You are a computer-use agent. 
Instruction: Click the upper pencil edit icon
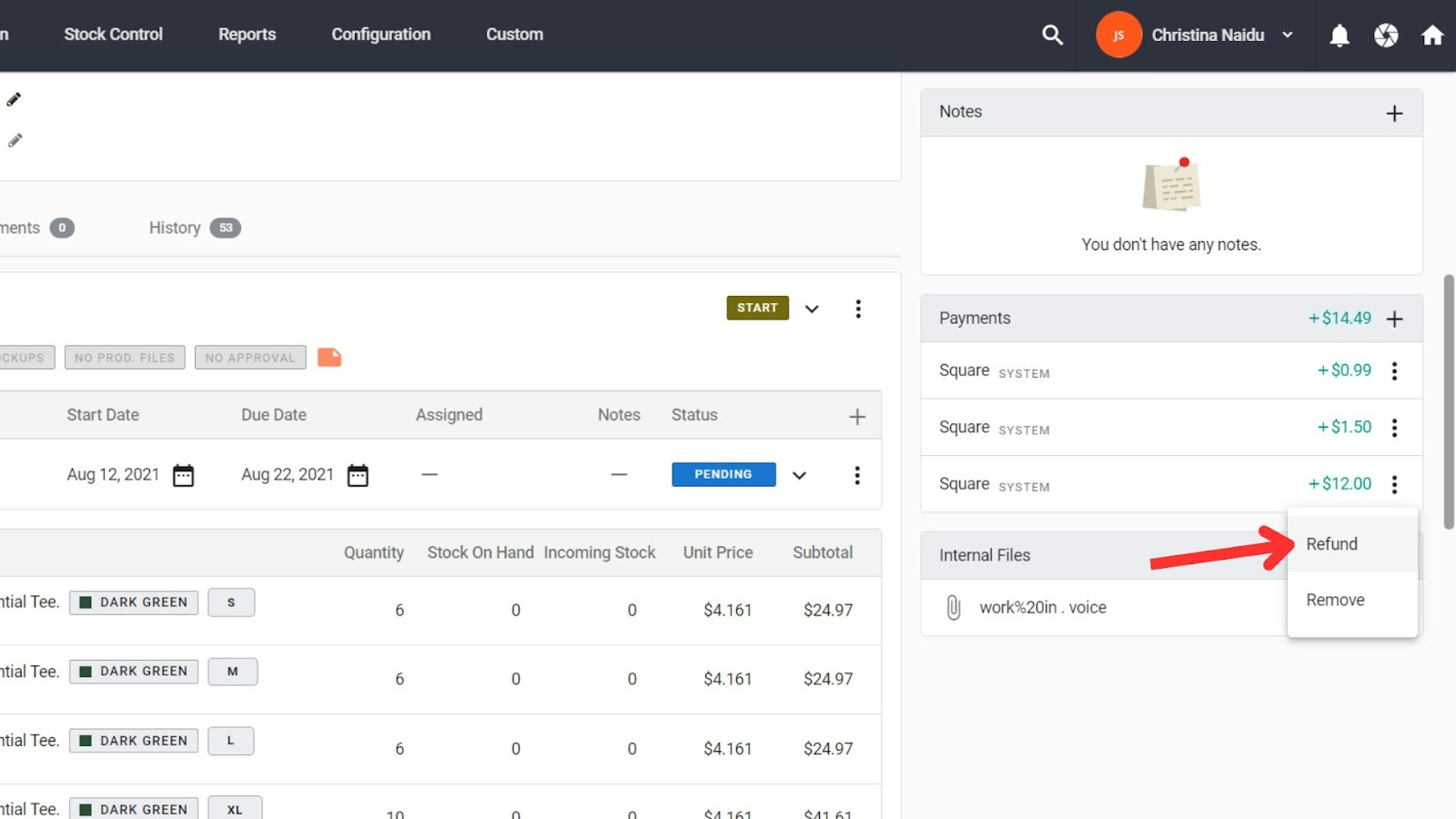pos(14,99)
